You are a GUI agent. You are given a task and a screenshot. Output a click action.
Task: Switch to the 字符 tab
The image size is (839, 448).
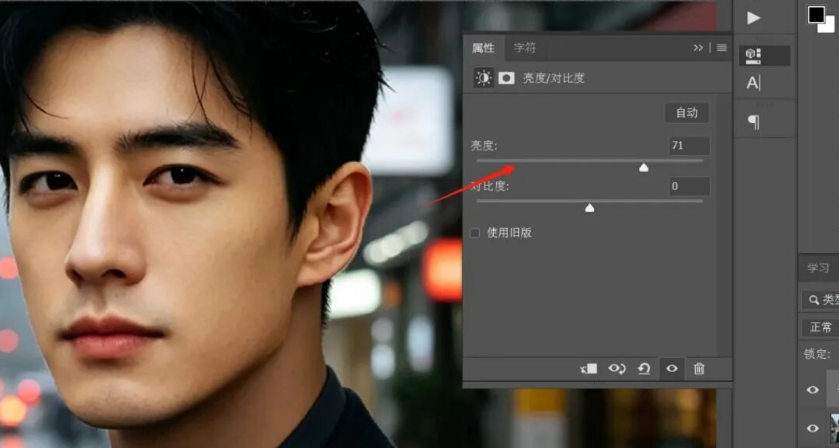click(x=524, y=49)
